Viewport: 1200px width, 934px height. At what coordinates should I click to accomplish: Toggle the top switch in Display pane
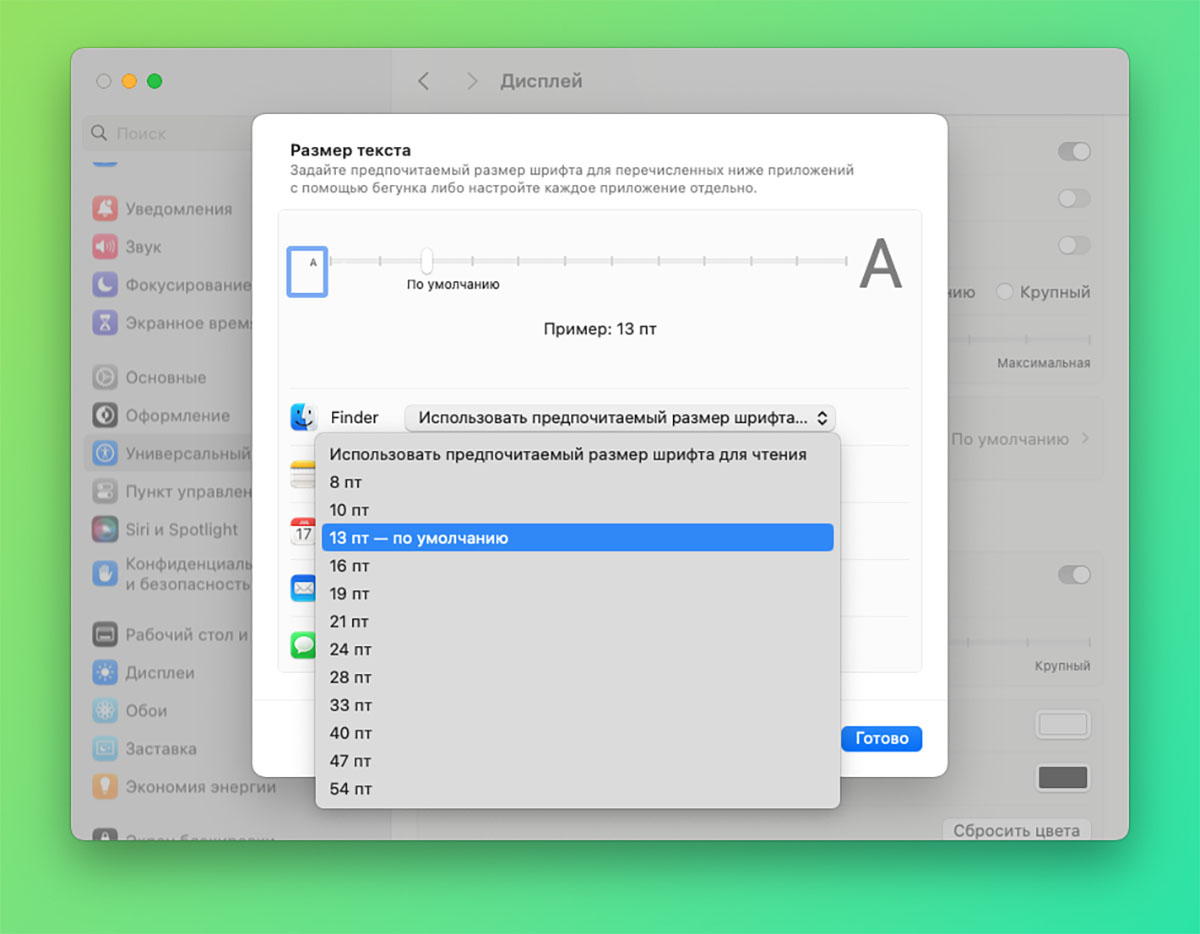point(1074,151)
